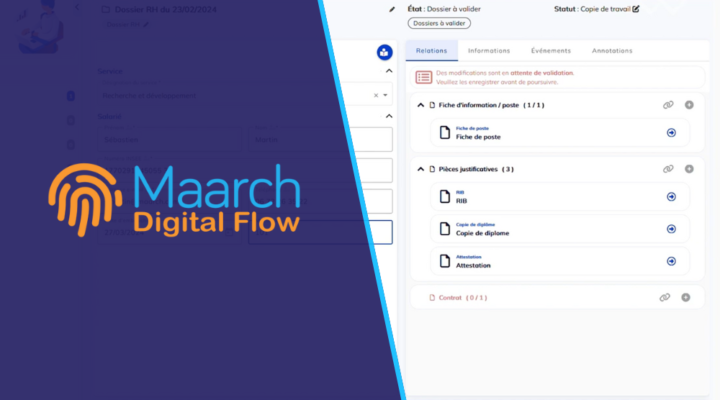Add a document to Fiche d'information / poste
Viewport: 720px width, 400px height.
click(x=688, y=104)
